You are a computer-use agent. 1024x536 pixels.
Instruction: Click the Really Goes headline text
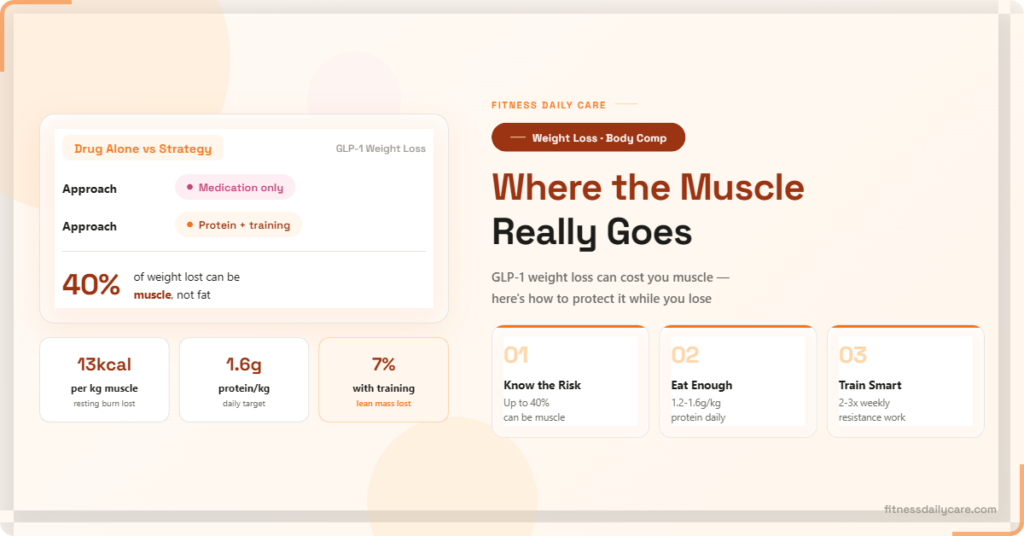click(592, 232)
